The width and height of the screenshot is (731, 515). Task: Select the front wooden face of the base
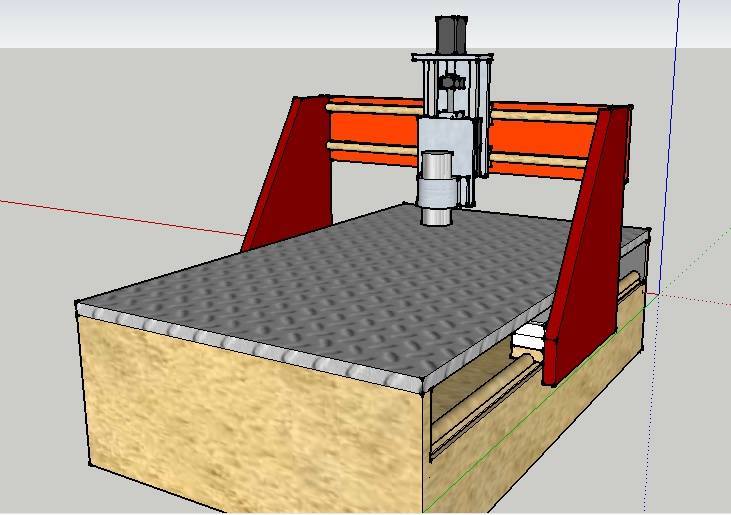point(250,420)
